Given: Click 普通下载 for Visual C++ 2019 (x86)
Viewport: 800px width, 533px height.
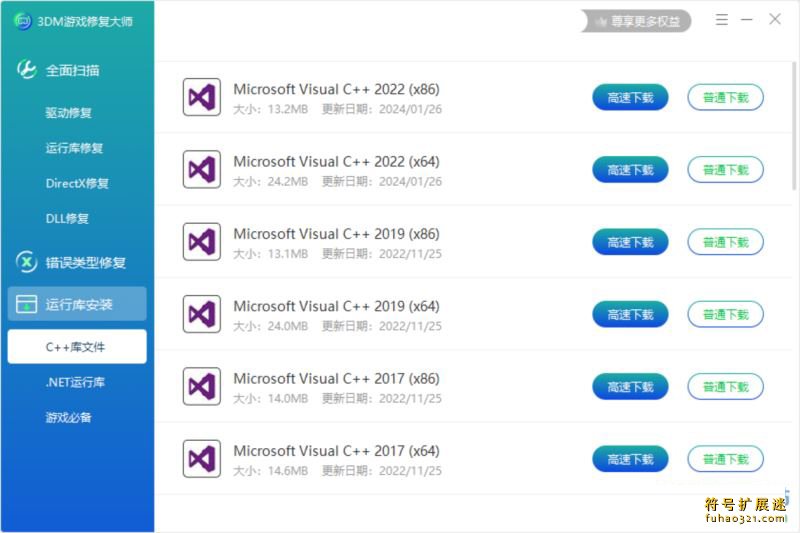Looking at the screenshot, I should (x=726, y=242).
